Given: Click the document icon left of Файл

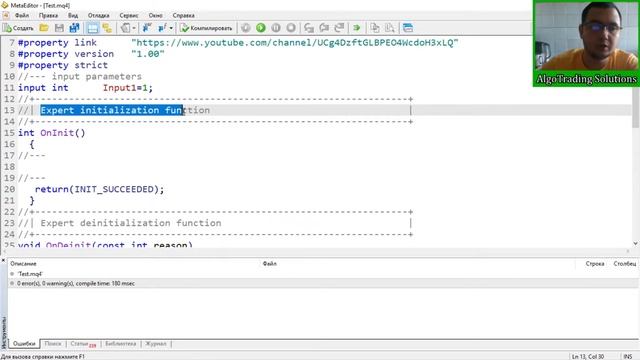Looking at the screenshot, I should [6, 16].
